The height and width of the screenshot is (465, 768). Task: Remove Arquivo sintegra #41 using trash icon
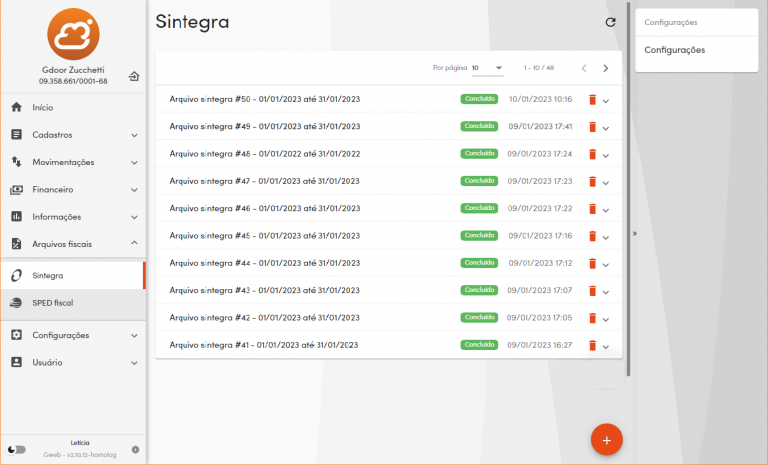[x=592, y=345]
